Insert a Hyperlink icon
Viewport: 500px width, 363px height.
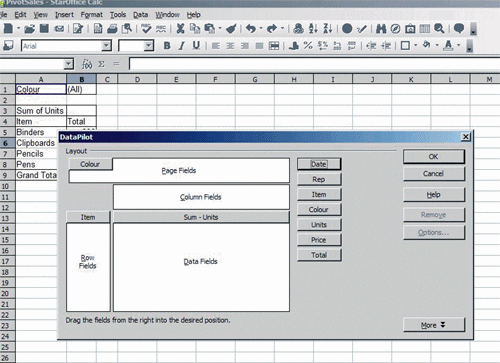click(x=298, y=29)
